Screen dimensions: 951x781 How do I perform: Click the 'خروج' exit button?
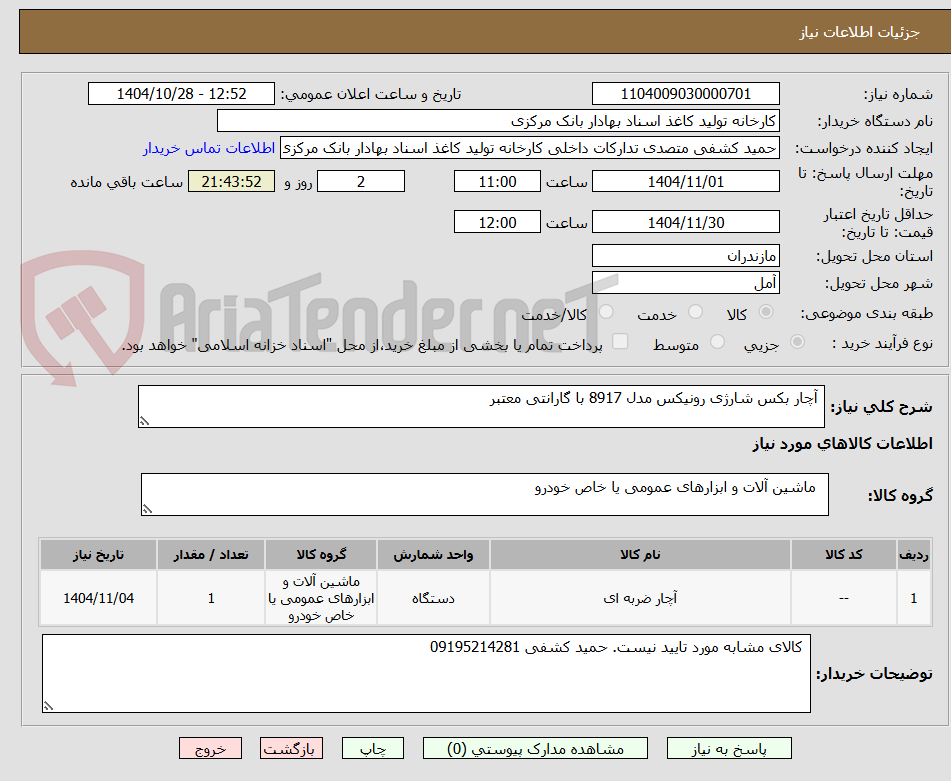[210, 748]
